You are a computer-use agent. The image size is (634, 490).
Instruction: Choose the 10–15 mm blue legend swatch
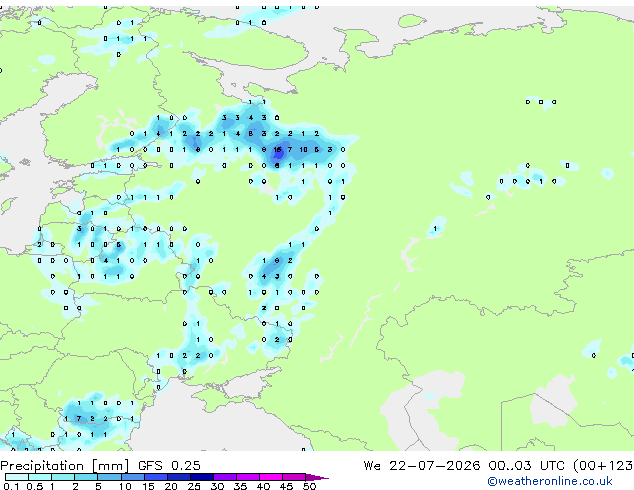(132, 477)
